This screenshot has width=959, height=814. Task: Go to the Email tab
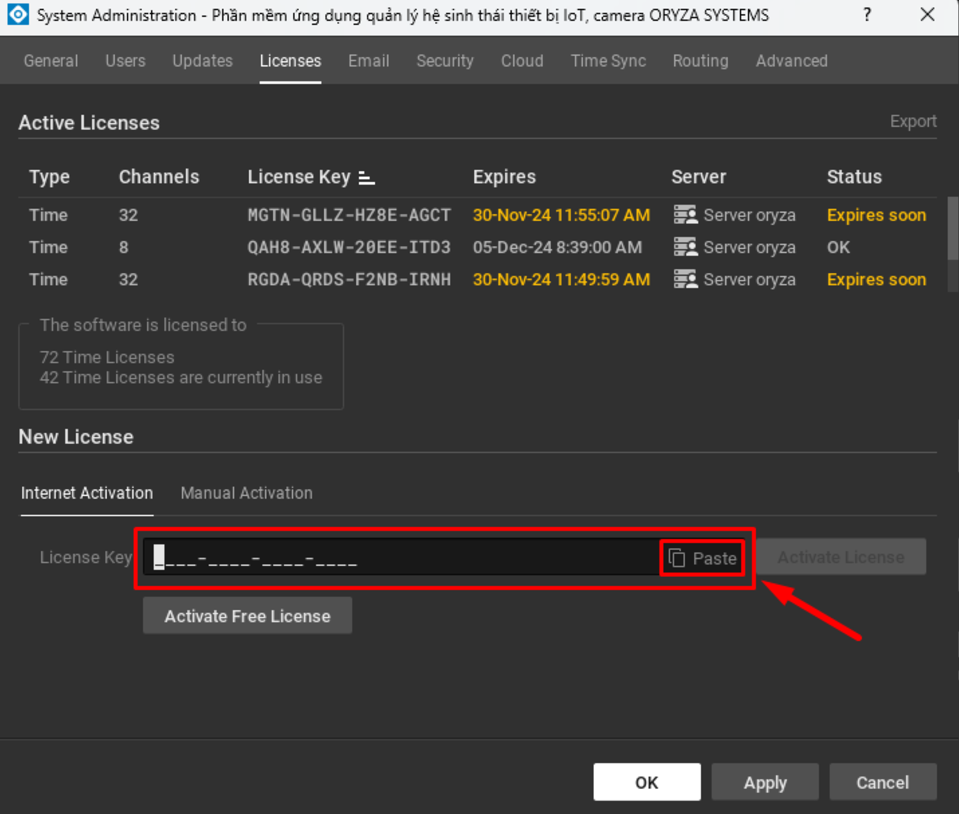click(369, 61)
